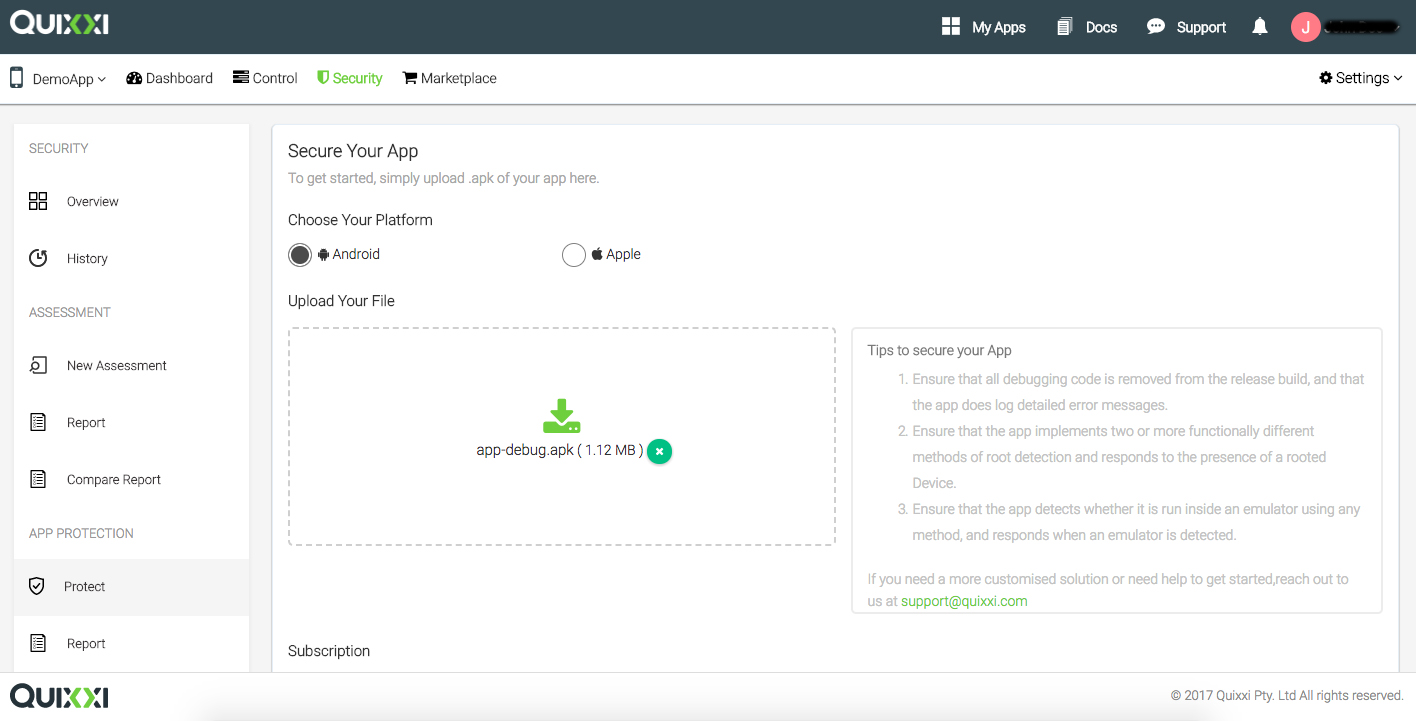Screen dimensions: 1416x721
Task: Open the user profile avatar menu
Action: pos(1306,27)
